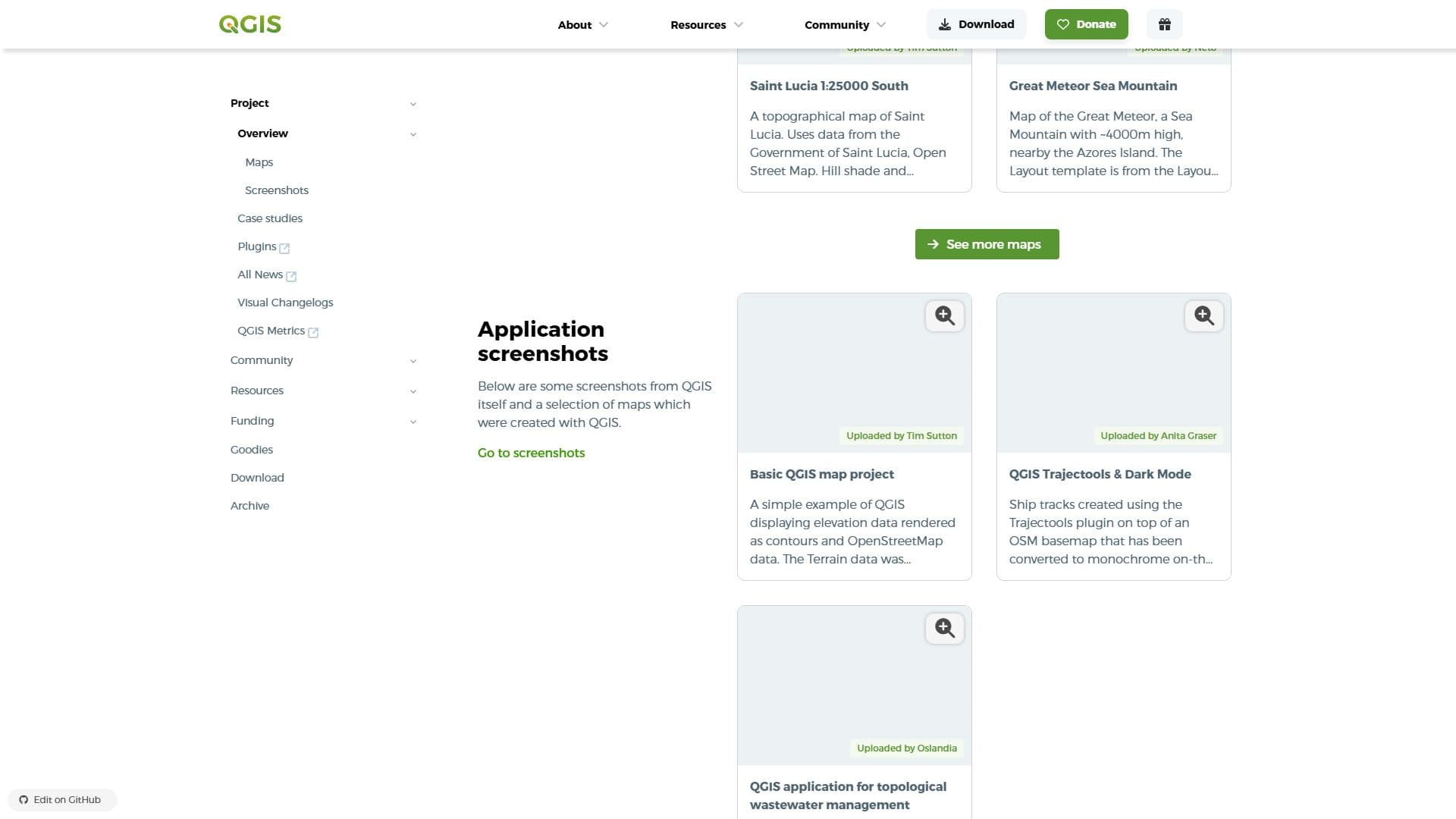Open Case studies in the sidebar
This screenshot has height=819, width=1456.
point(270,218)
